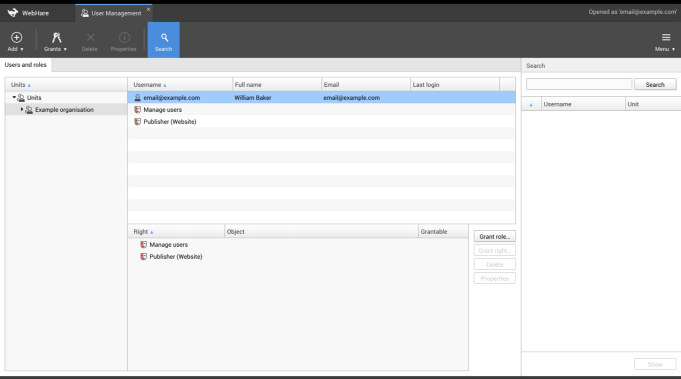Close the User Management tab
The height and width of the screenshot is (379, 681).
click(x=148, y=9)
